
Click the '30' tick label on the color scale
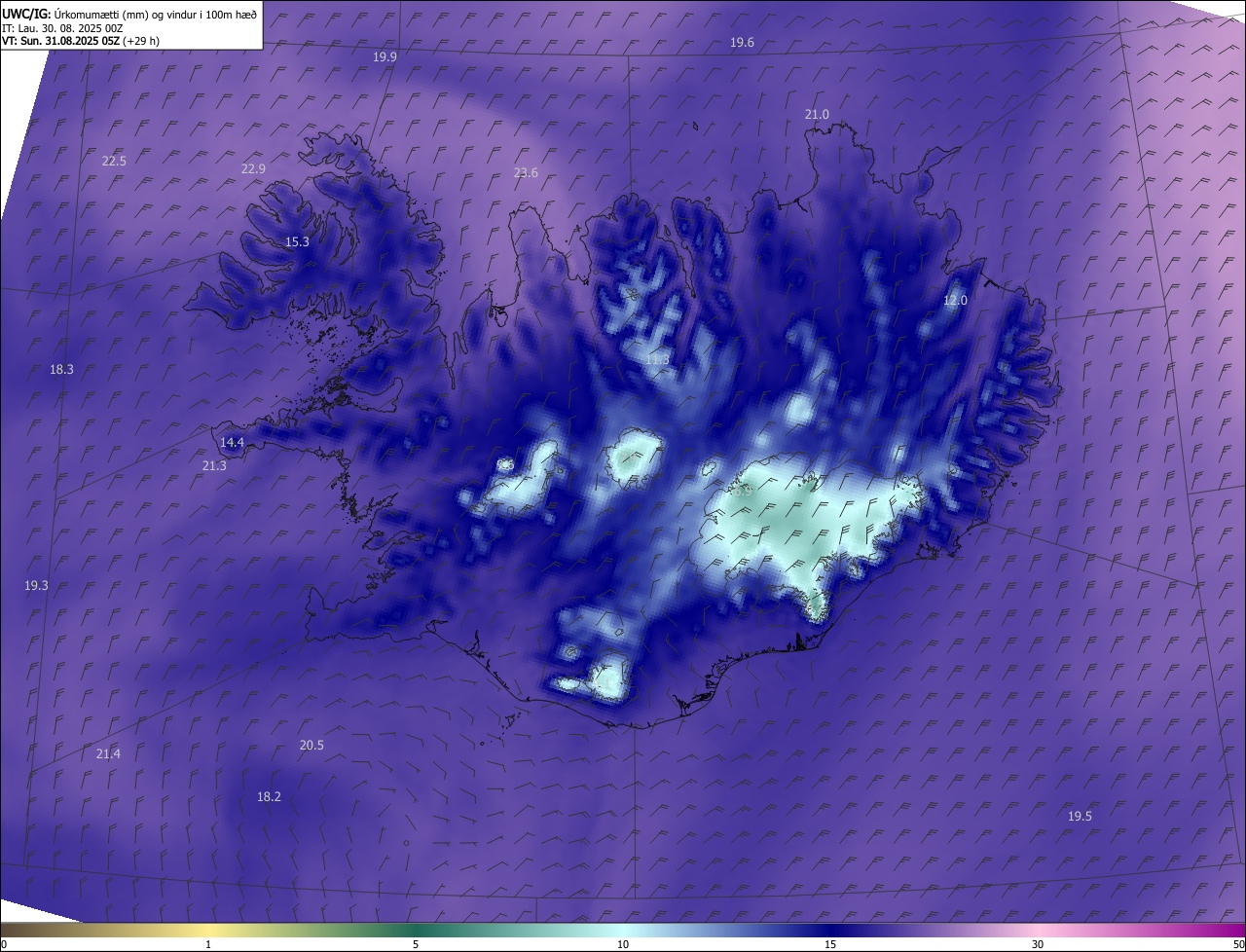point(1038,944)
